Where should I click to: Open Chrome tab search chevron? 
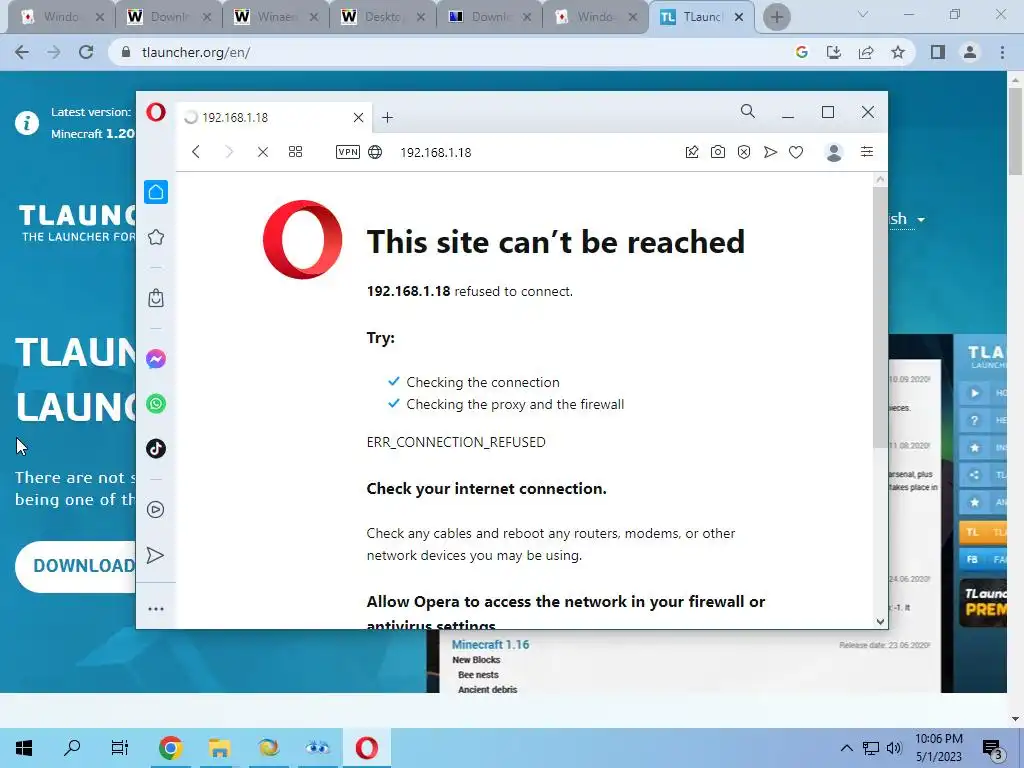(x=863, y=14)
